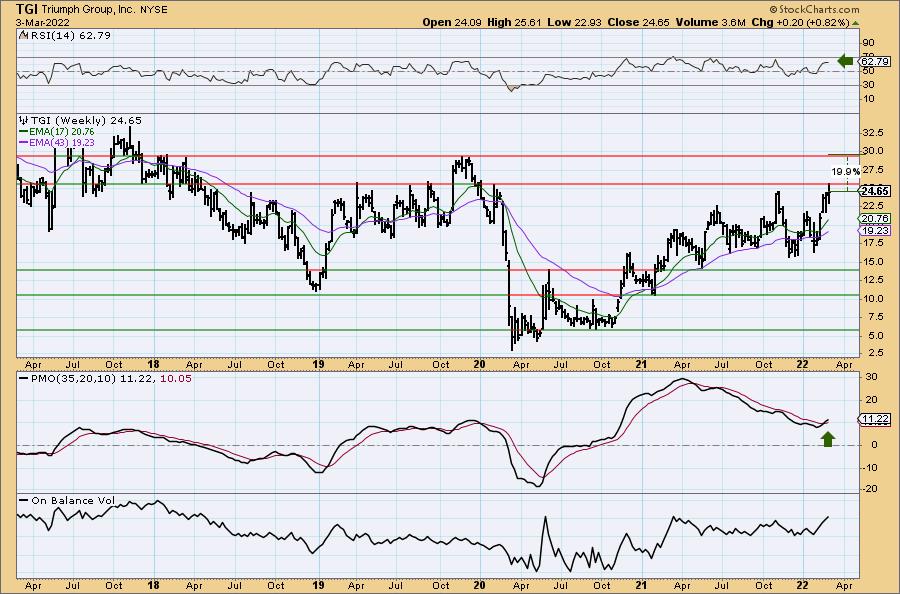This screenshot has width=900, height=594.
Task: Click the 24.65 price tag on right axis
Action: tap(875, 191)
